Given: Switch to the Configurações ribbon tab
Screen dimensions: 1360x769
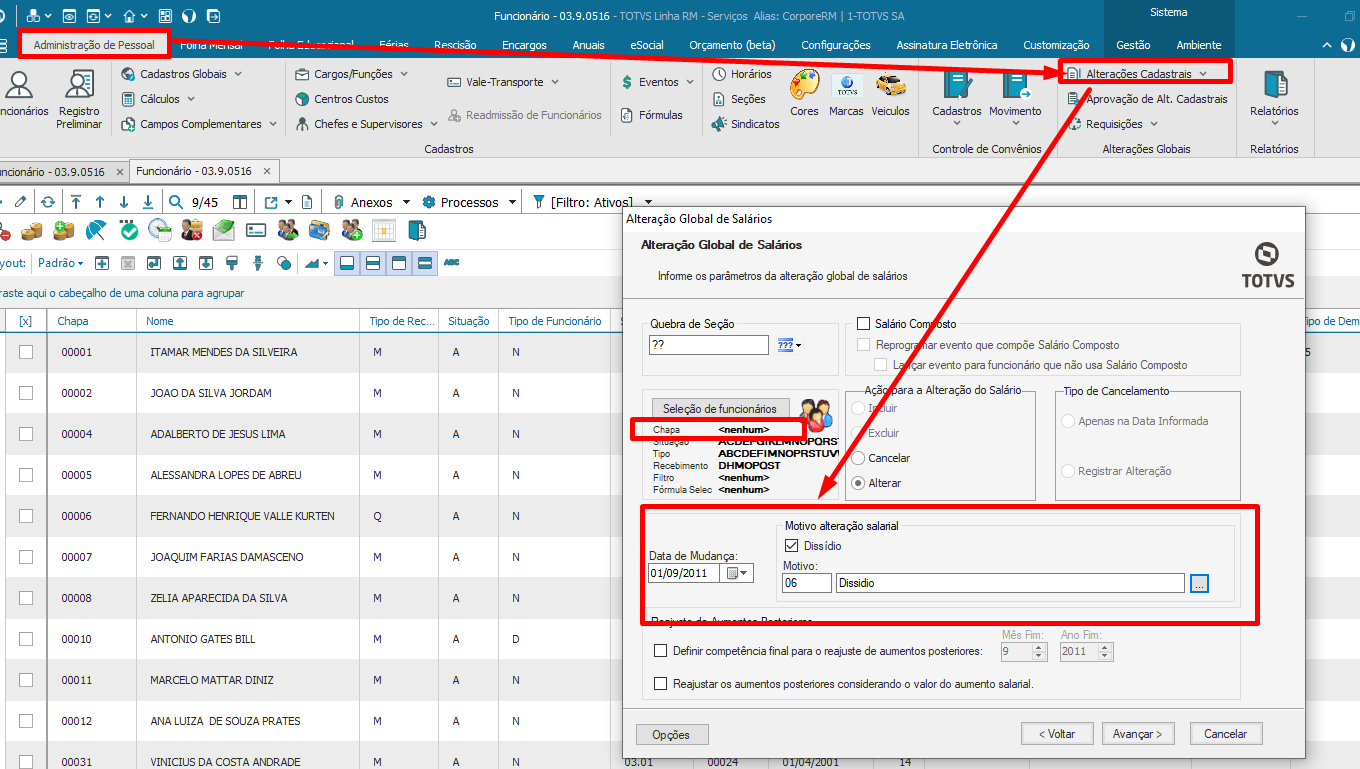Looking at the screenshot, I should pyautogui.click(x=836, y=45).
